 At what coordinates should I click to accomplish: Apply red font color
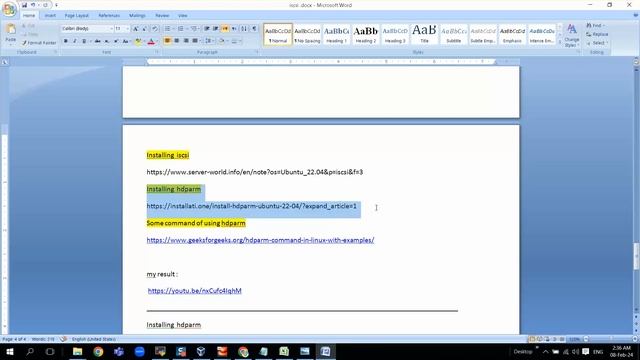coord(151,41)
